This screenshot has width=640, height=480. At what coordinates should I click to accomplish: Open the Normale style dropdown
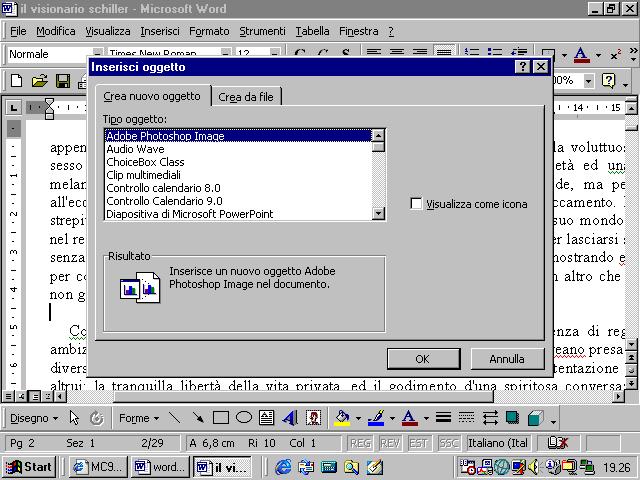tap(98, 53)
